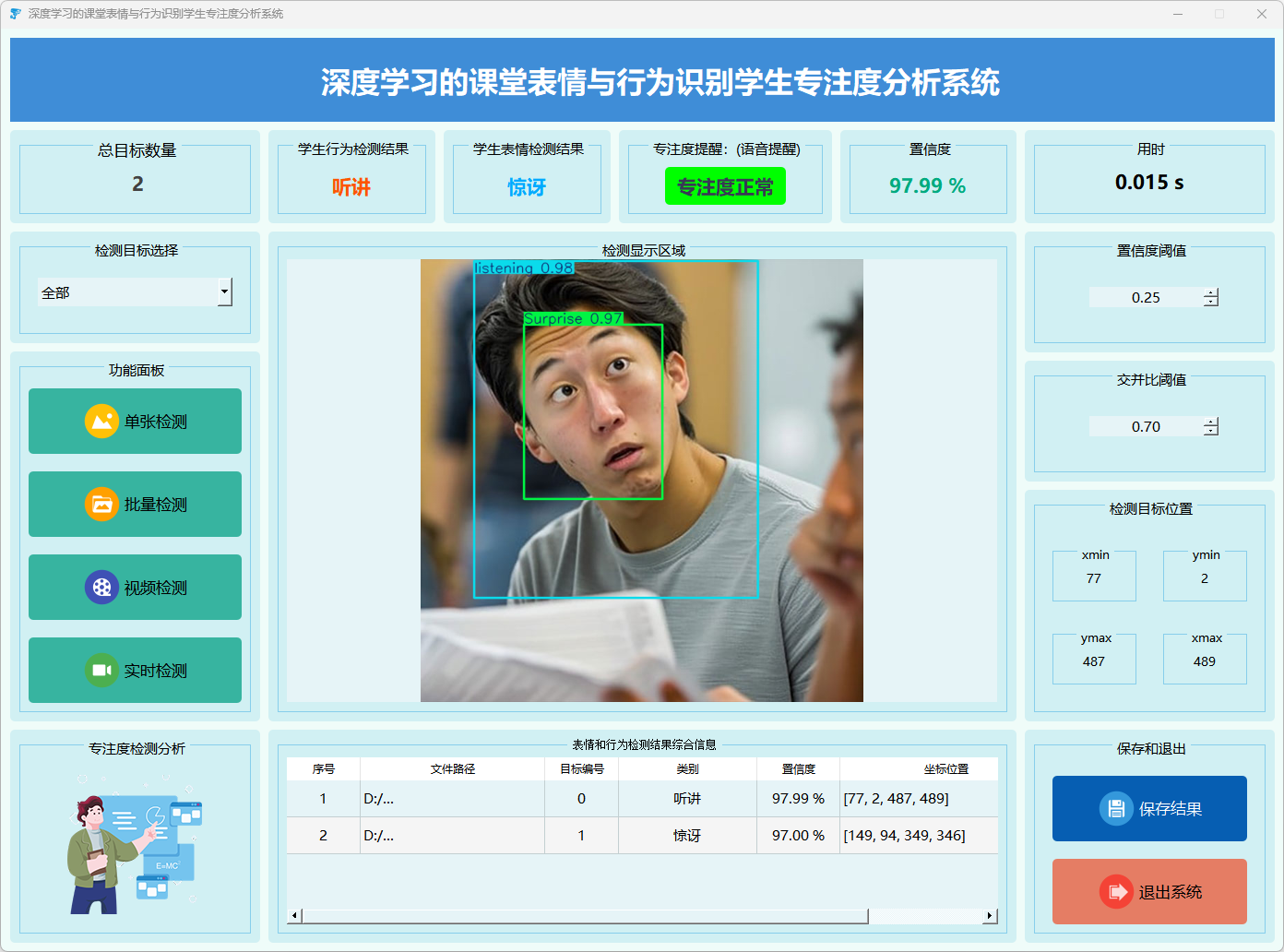Select the second result row showing 惊讶

pos(686,836)
